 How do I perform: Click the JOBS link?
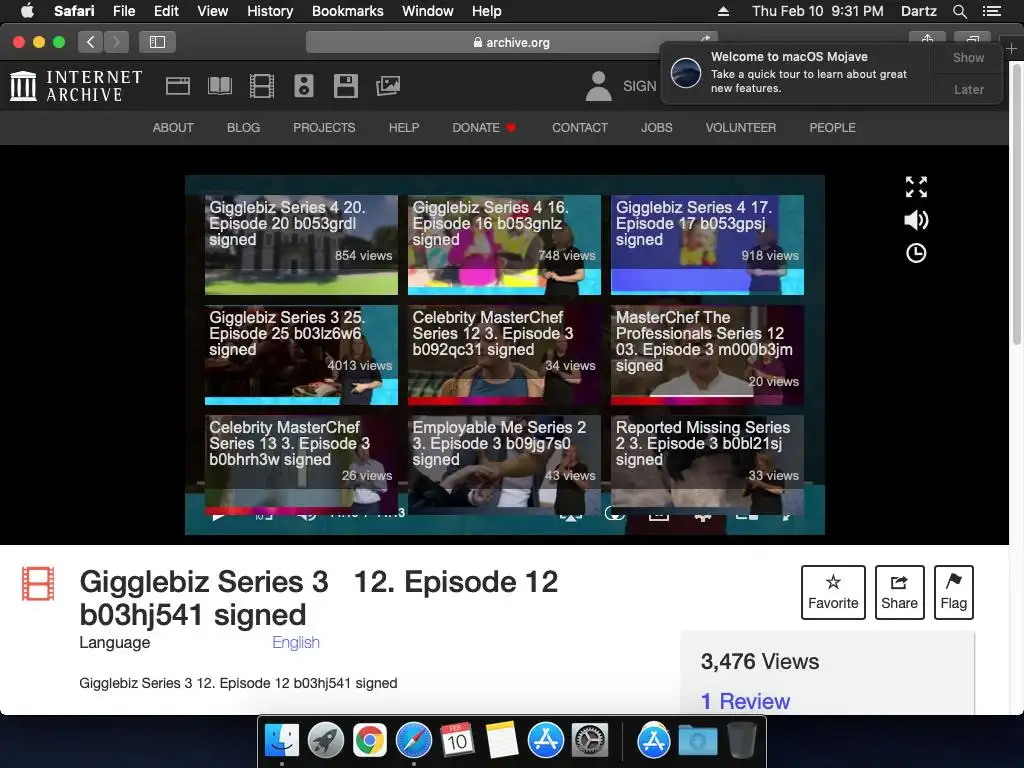click(656, 127)
